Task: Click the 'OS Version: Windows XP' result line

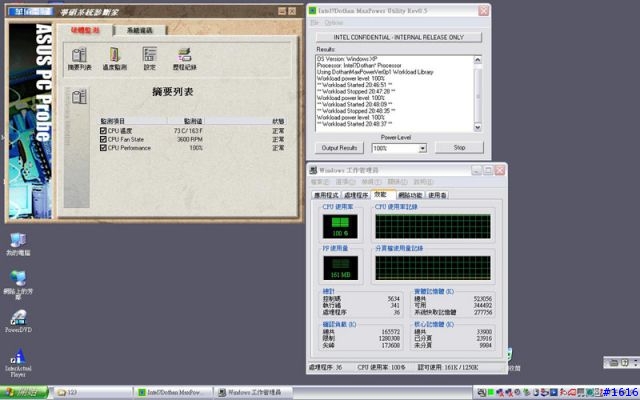Action: click(x=347, y=59)
